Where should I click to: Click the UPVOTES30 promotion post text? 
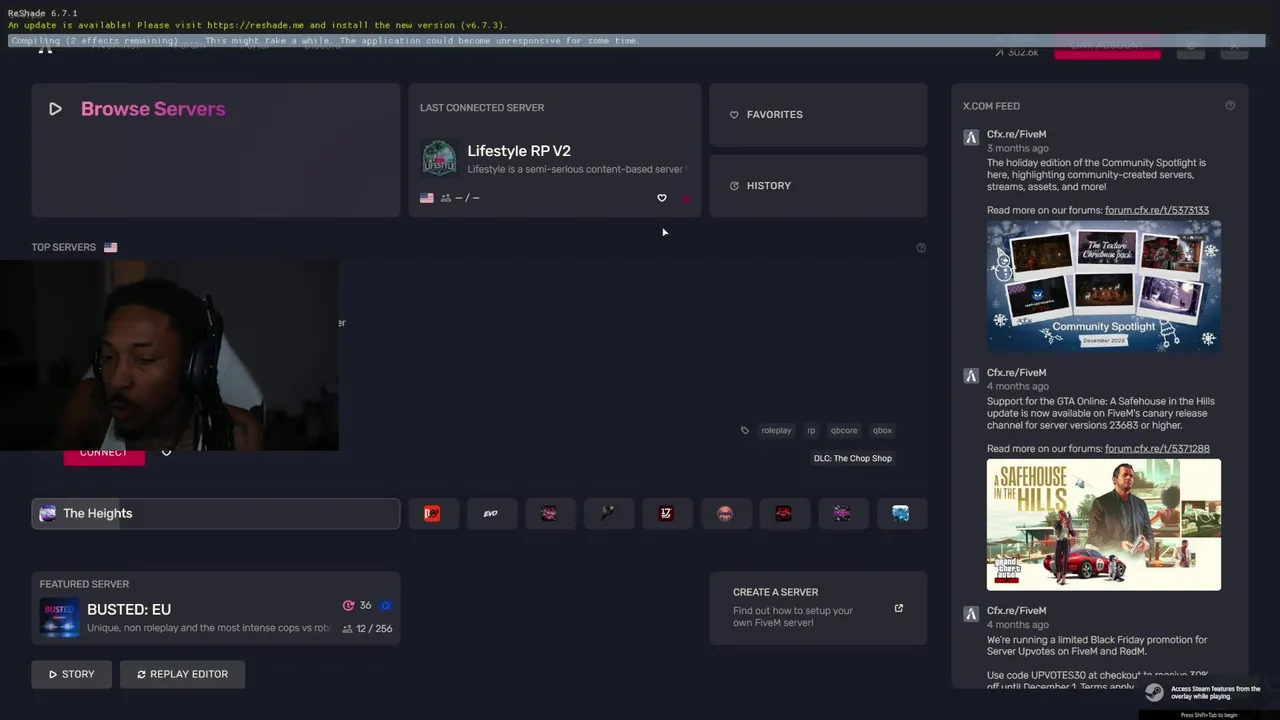[x=1097, y=663]
